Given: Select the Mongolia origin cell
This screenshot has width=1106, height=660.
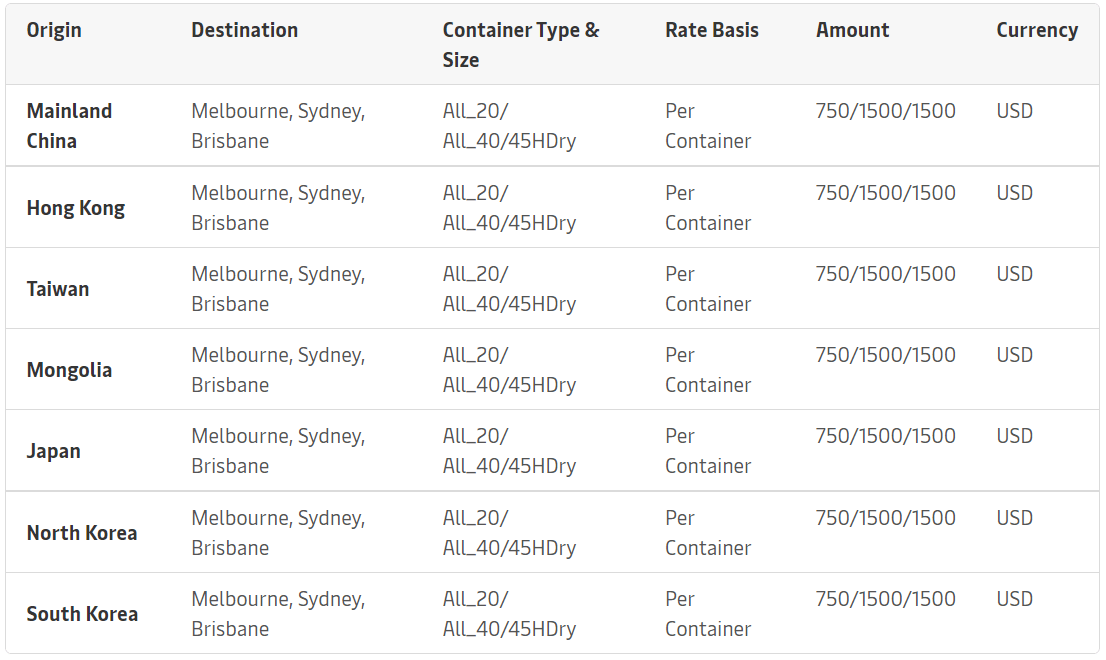Looking at the screenshot, I should 69,370.
